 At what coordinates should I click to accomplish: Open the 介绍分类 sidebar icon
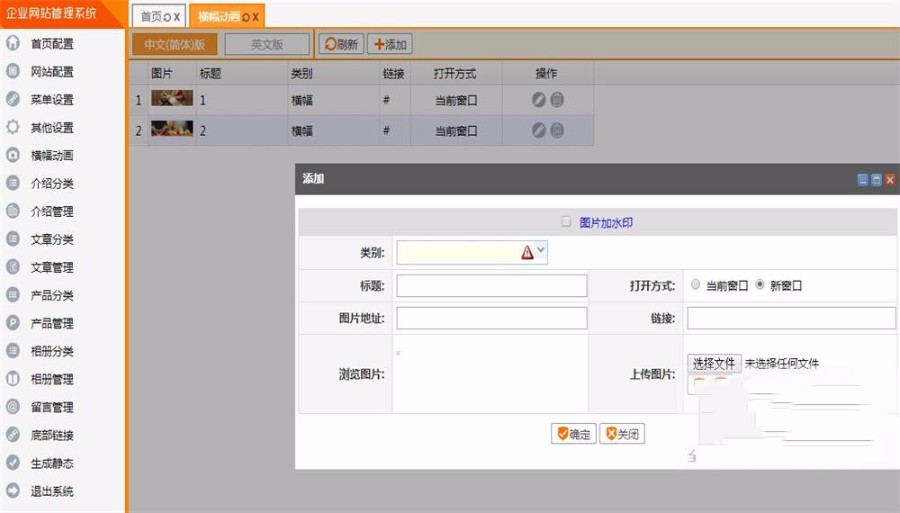tap(13, 183)
